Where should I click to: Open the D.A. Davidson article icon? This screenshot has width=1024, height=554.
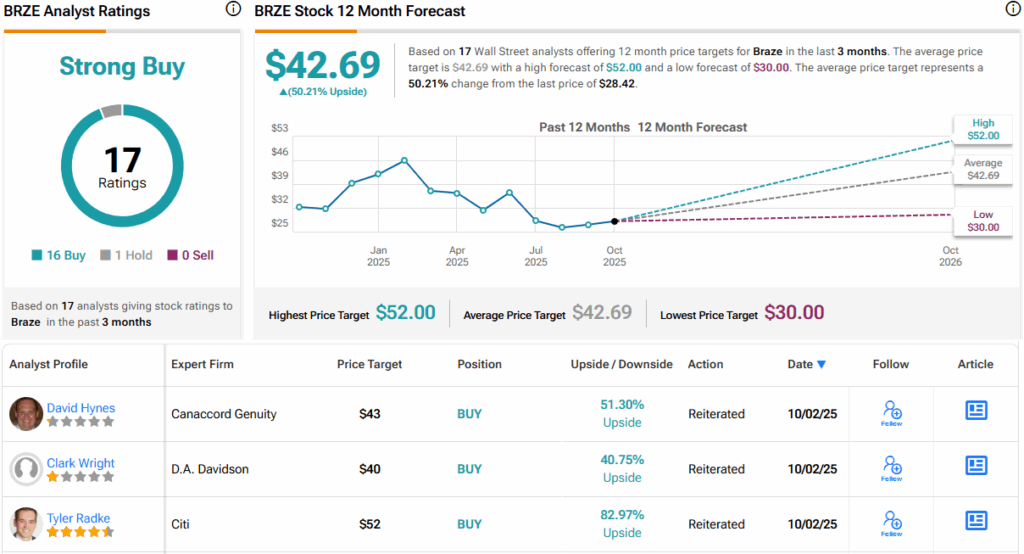976,466
